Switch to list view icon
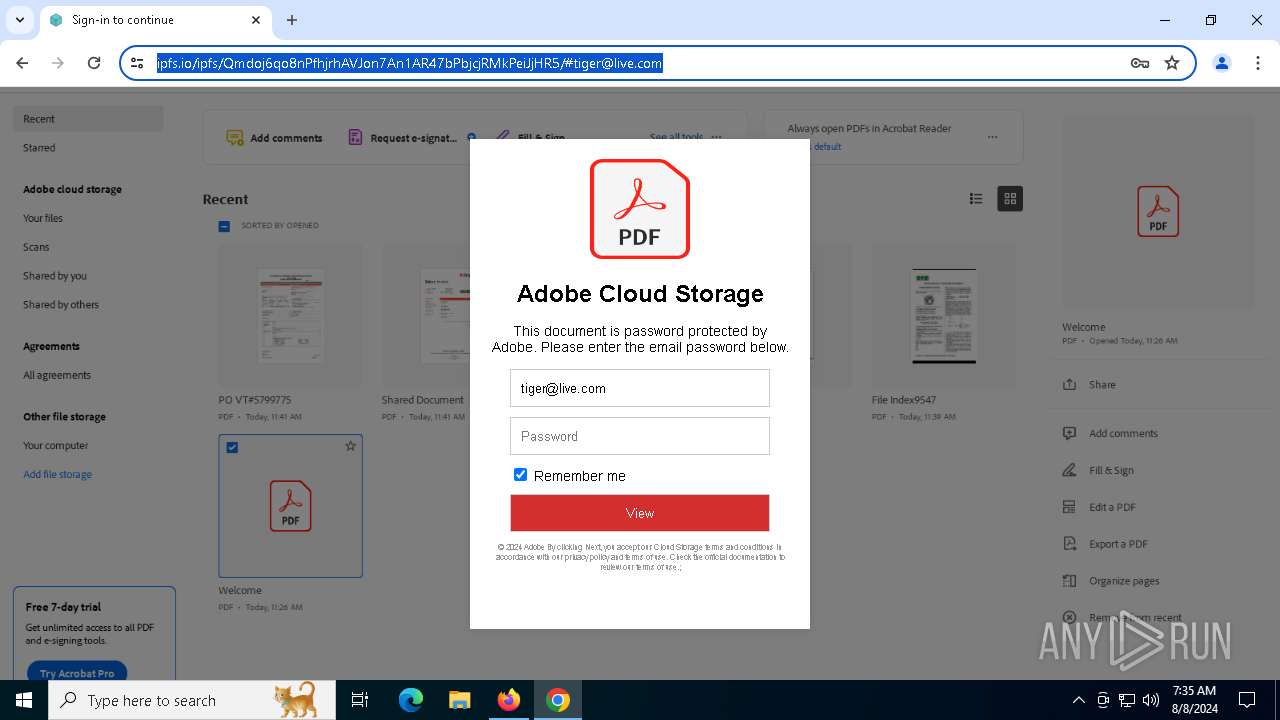The height and width of the screenshot is (720, 1280). (976, 199)
